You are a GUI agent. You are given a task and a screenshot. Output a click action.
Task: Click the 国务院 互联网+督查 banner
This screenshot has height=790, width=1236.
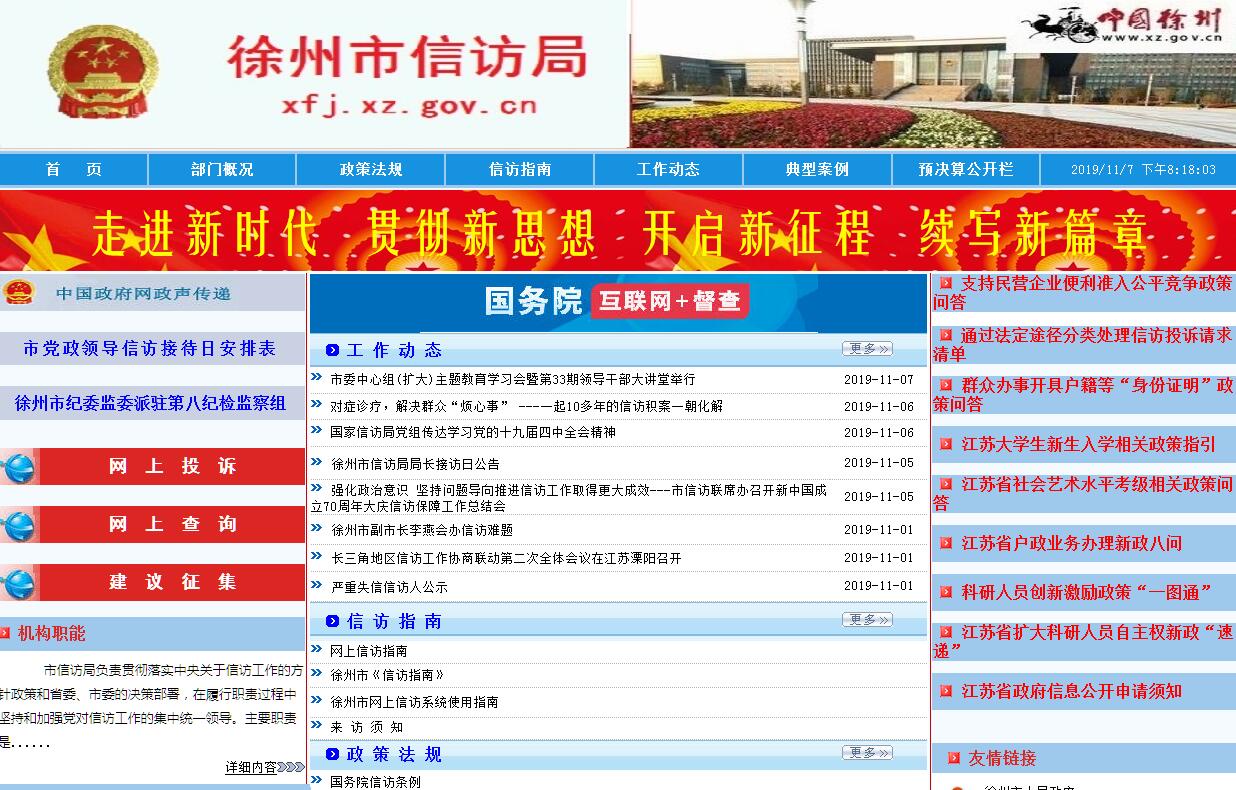[x=618, y=301]
